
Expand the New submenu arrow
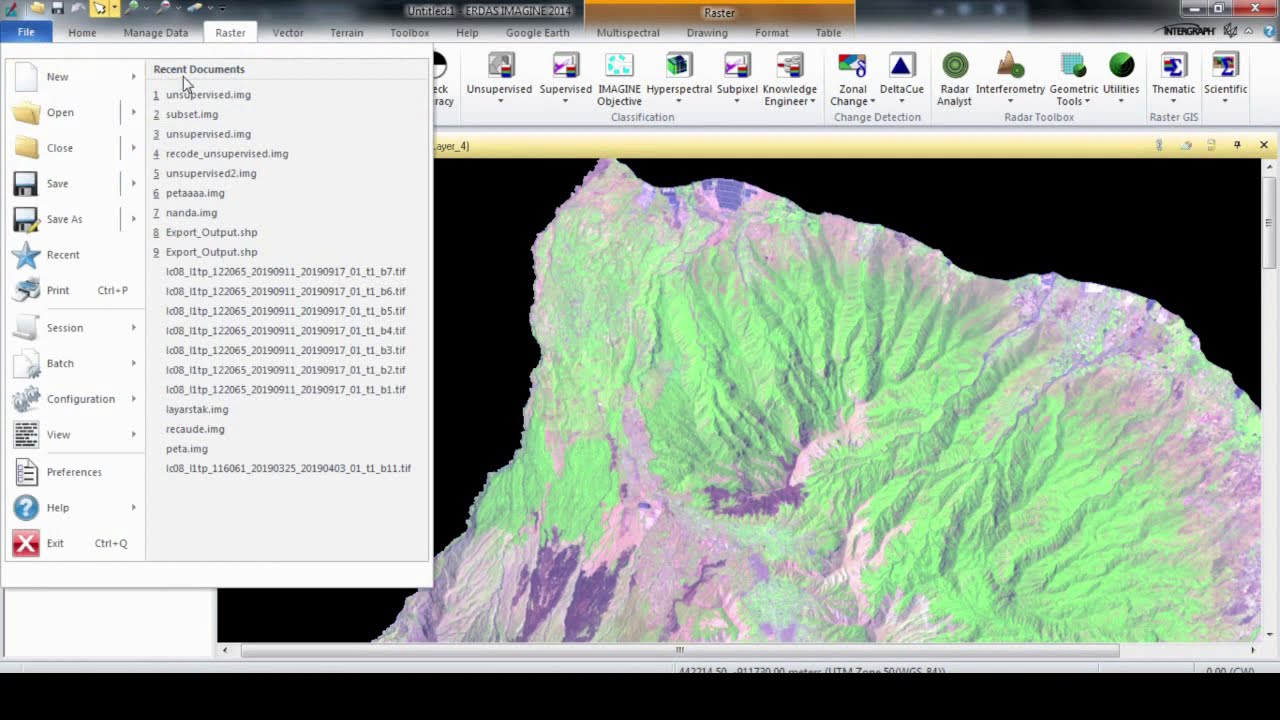pos(133,77)
